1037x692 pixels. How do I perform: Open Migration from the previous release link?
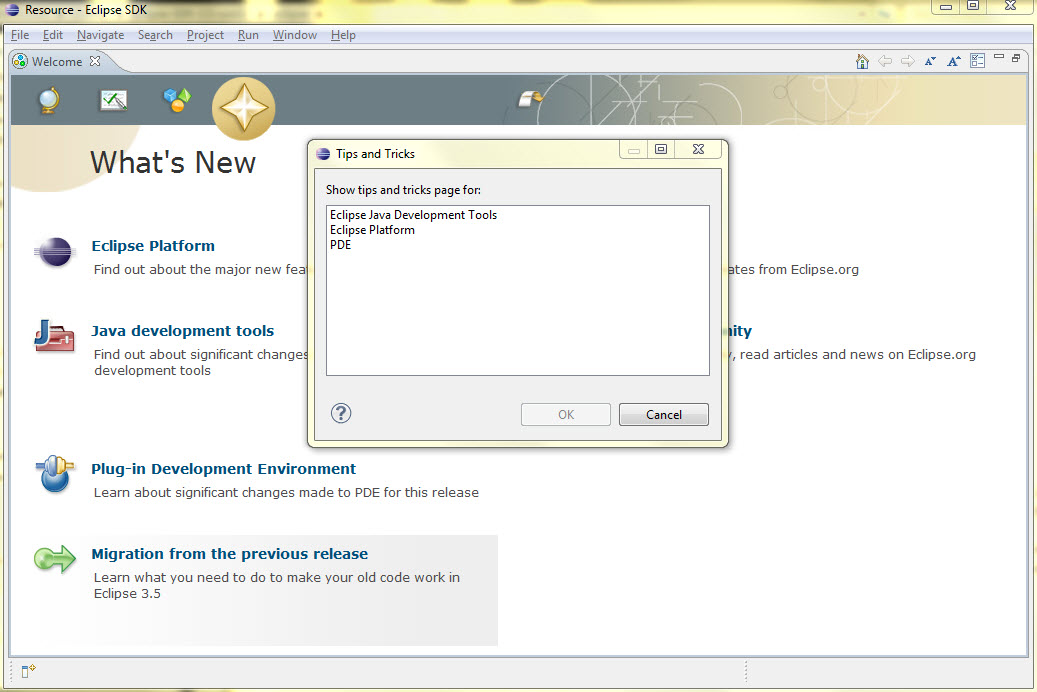pos(229,554)
